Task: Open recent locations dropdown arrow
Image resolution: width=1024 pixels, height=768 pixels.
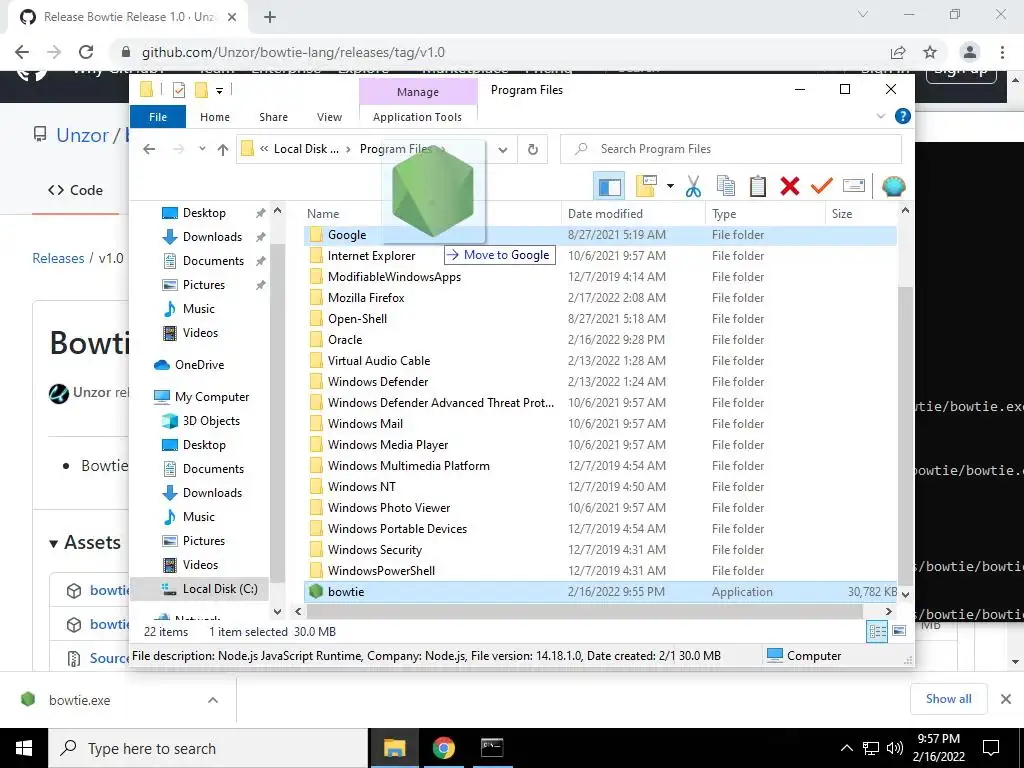Action: click(x=202, y=149)
